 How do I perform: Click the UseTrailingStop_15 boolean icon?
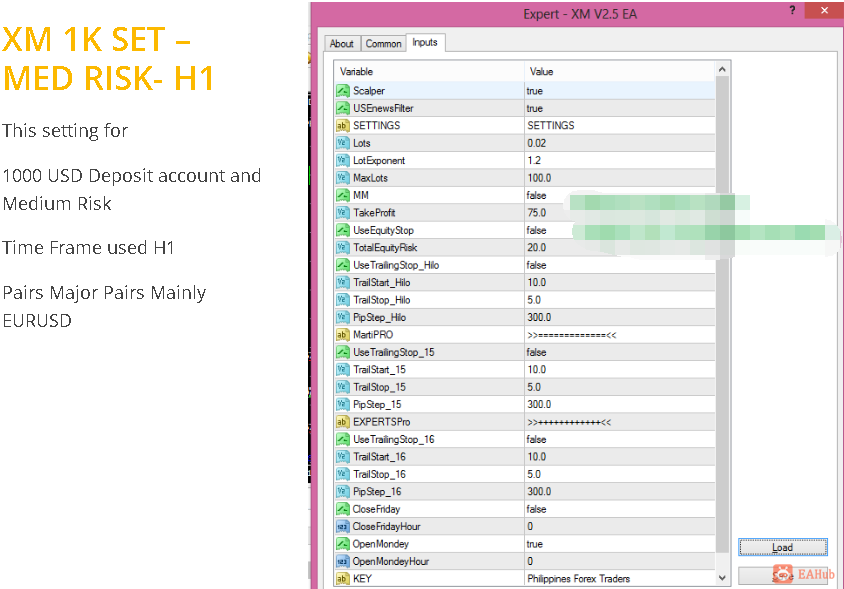[x=342, y=352]
